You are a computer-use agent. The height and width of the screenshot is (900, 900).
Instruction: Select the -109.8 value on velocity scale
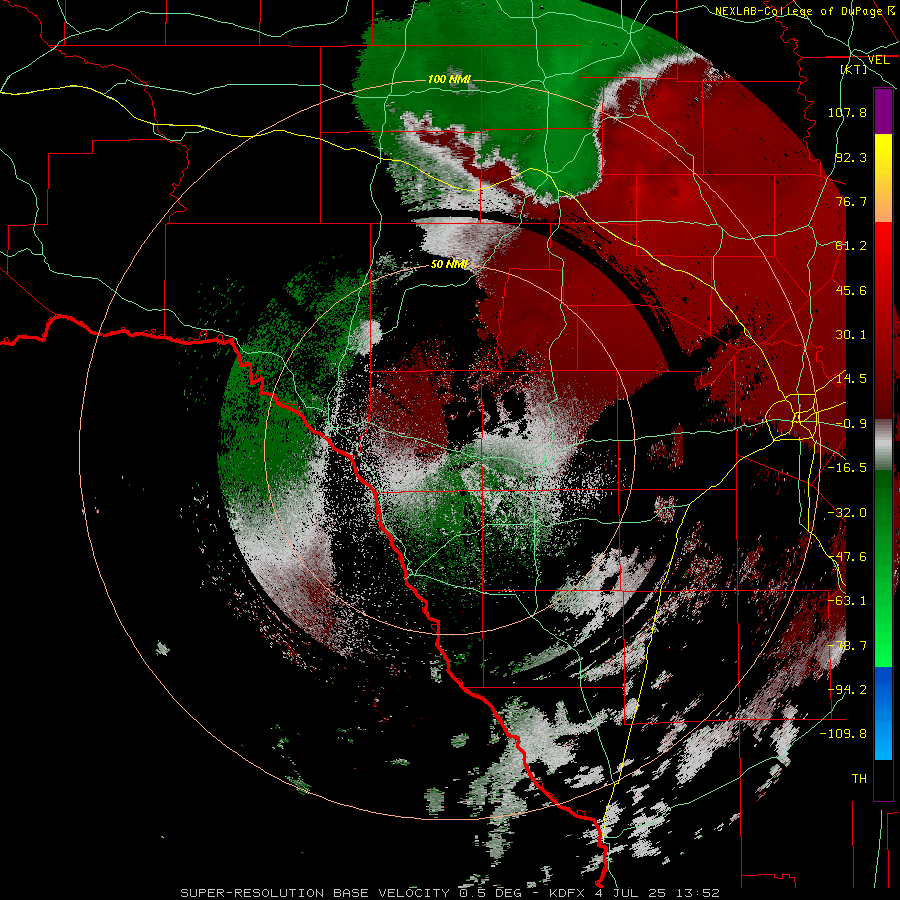[843, 734]
